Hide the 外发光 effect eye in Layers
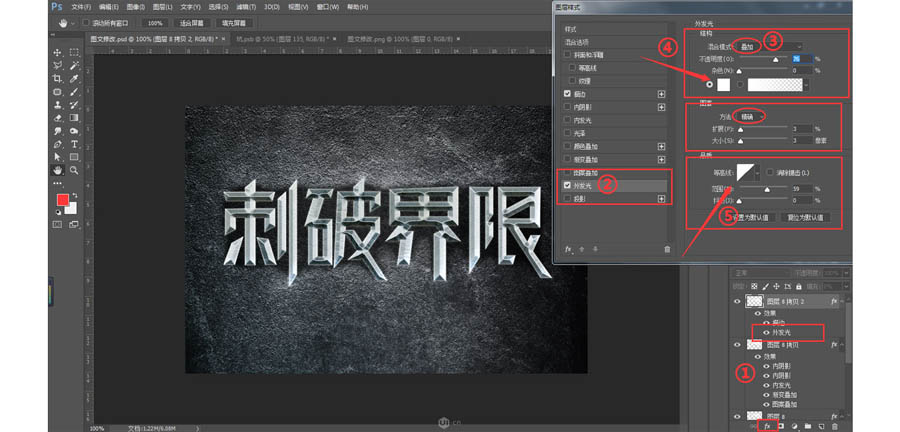This screenshot has height=432, width=900. [766, 333]
